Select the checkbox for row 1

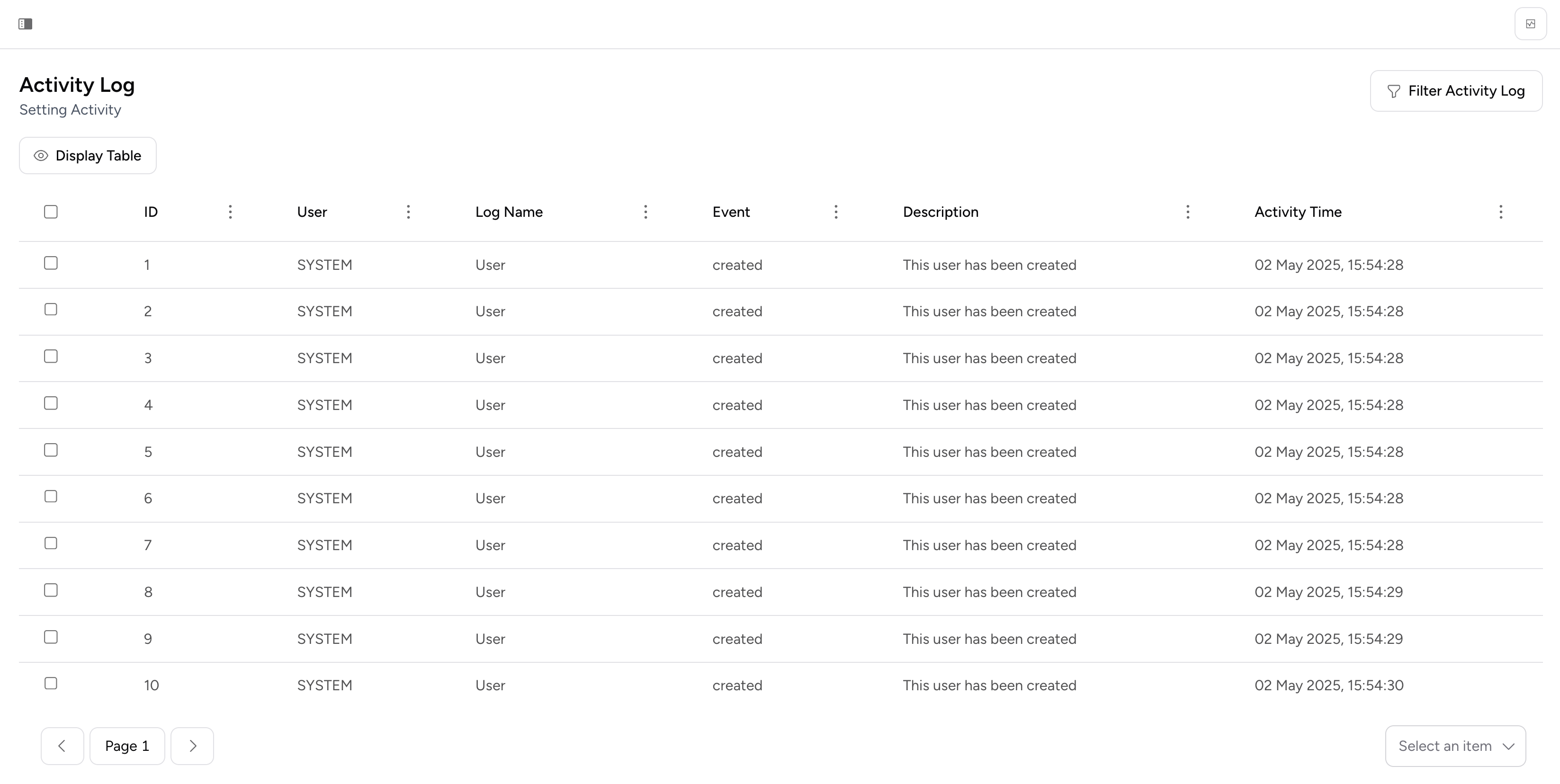click(51, 263)
